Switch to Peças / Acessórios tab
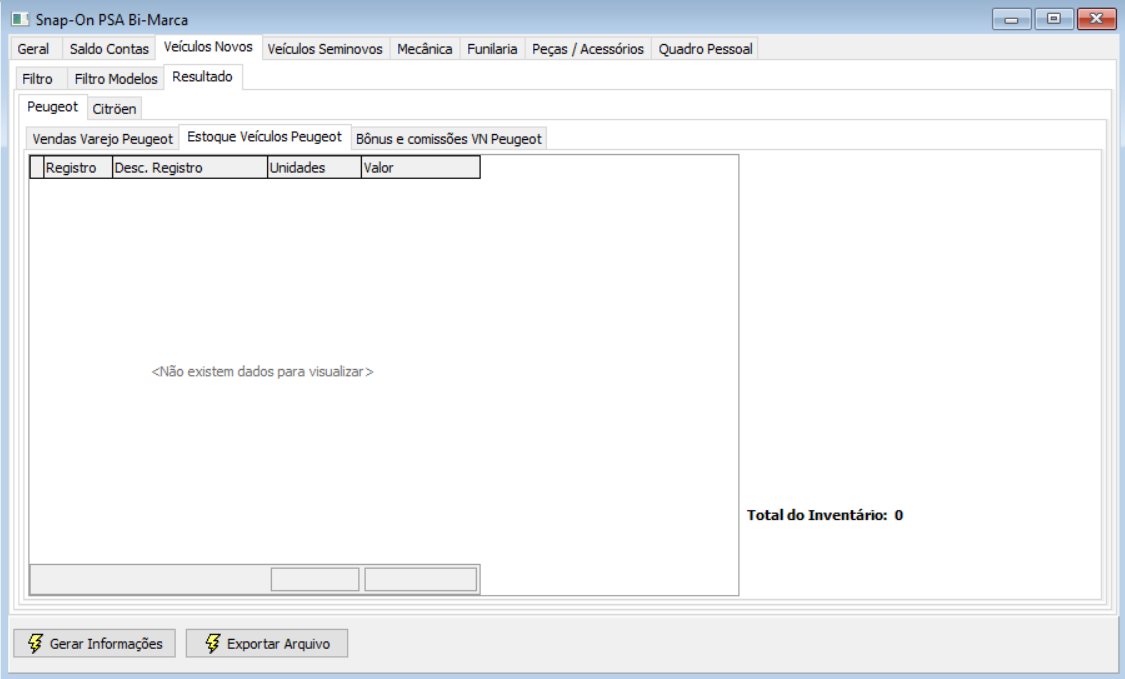 pos(588,49)
